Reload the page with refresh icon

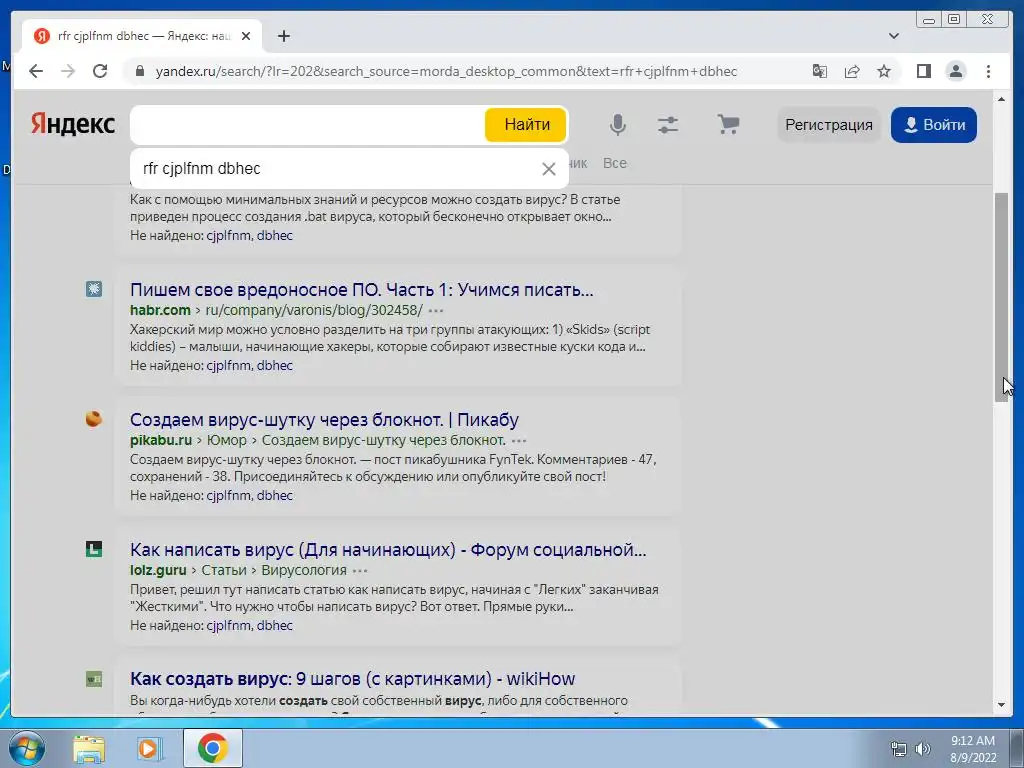coord(100,71)
